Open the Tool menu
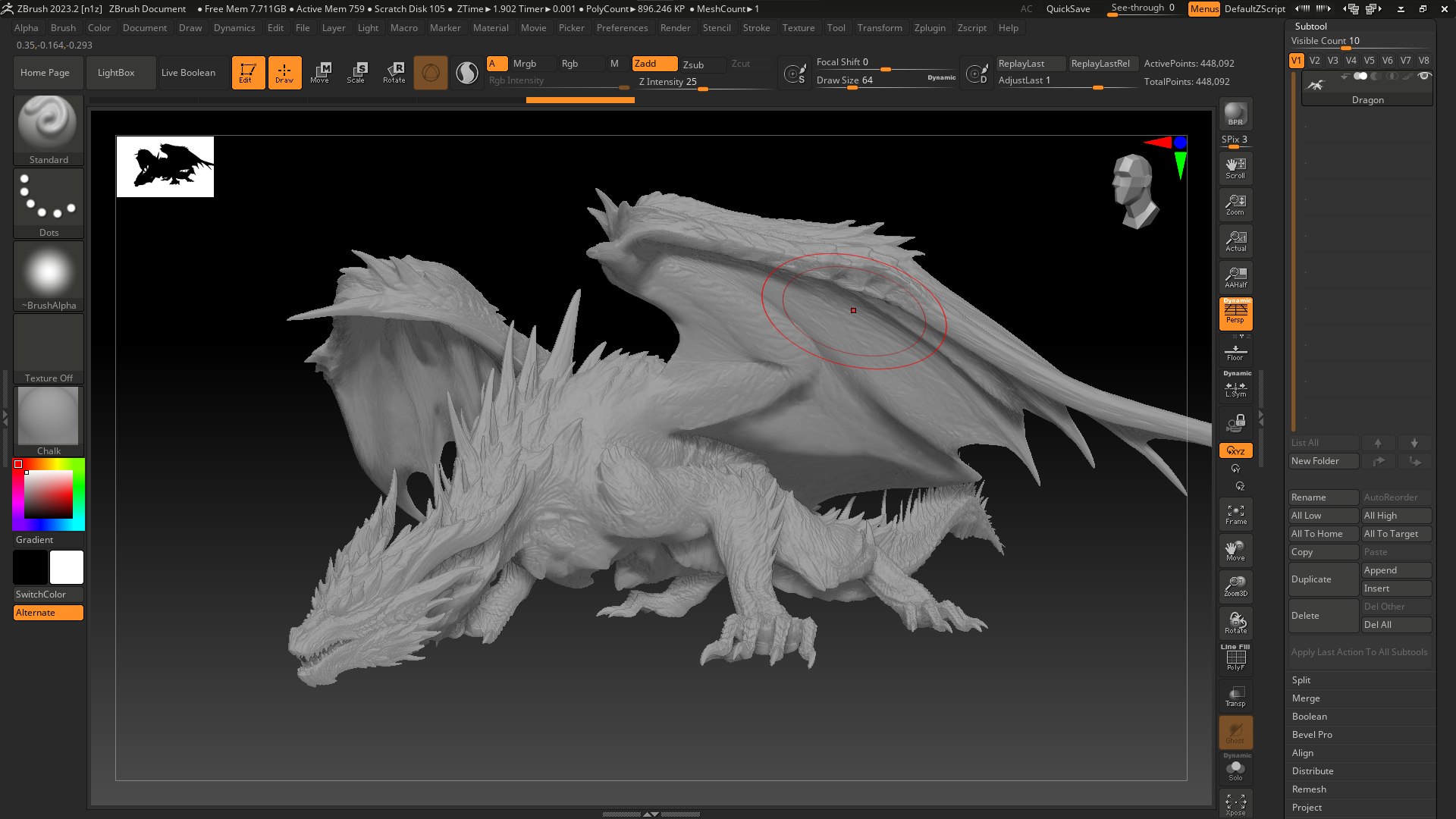The height and width of the screenshot is (819, 1456). (836, 28)
